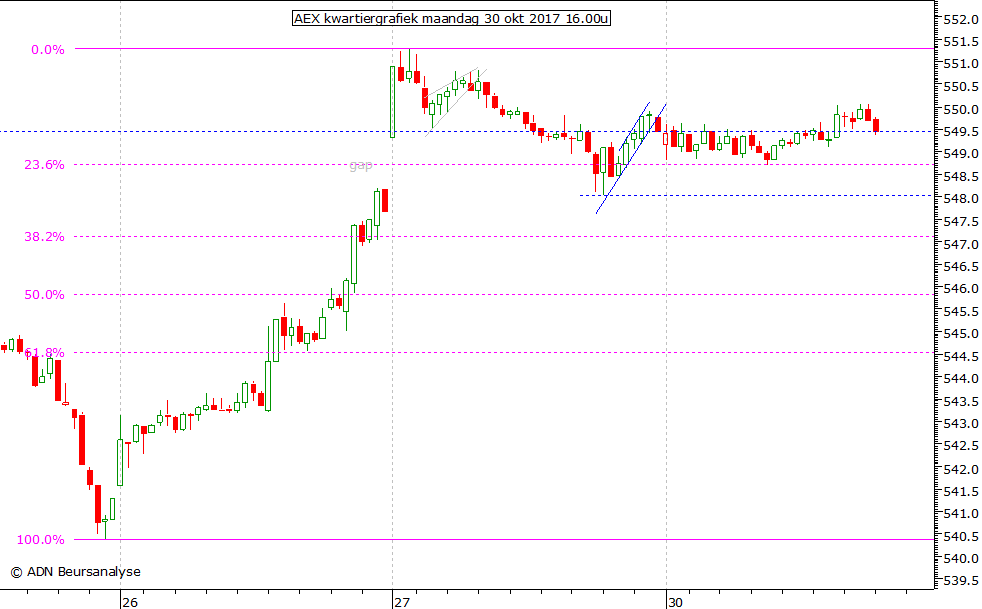Click the date marker 27 on time axis

point(401,602)
